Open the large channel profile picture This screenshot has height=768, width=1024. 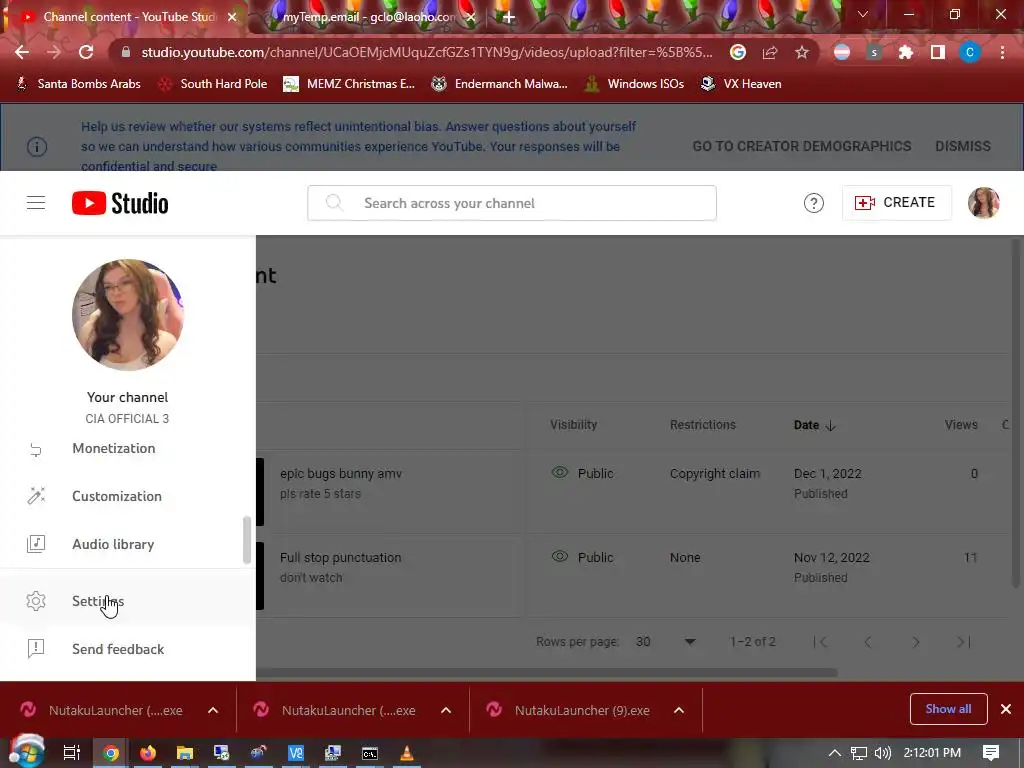127,315
